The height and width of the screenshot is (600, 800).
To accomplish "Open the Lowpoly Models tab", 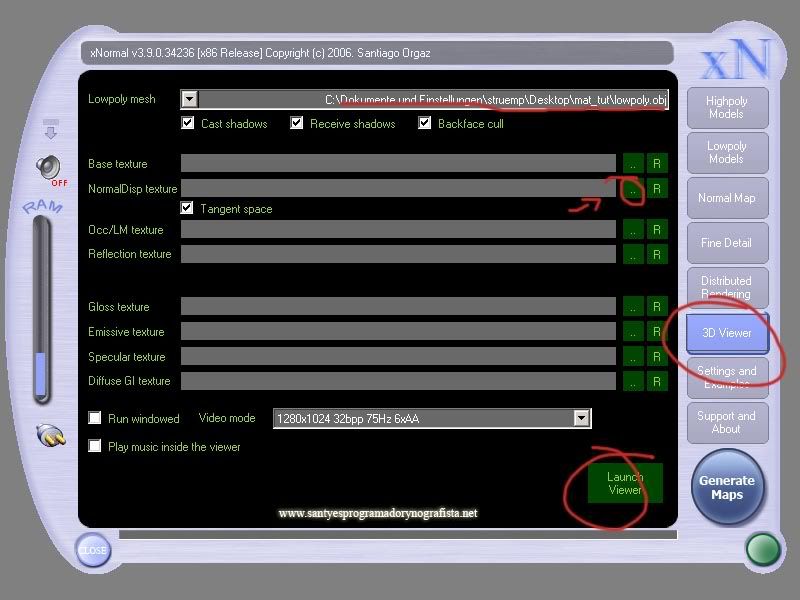I will tap(727, 153).
